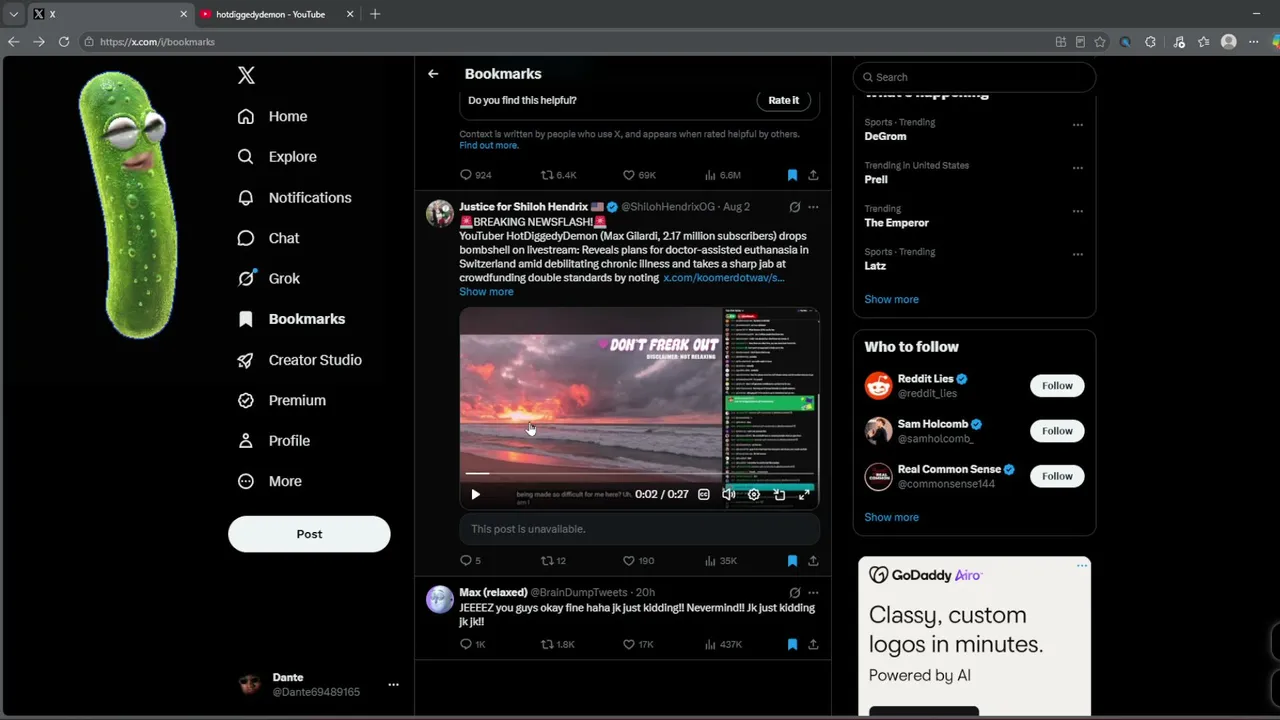This screenshot has width=1280, height=720.
Task: Switch to the hotdiggedydemon YouTube tab
Action: point(276,14)
